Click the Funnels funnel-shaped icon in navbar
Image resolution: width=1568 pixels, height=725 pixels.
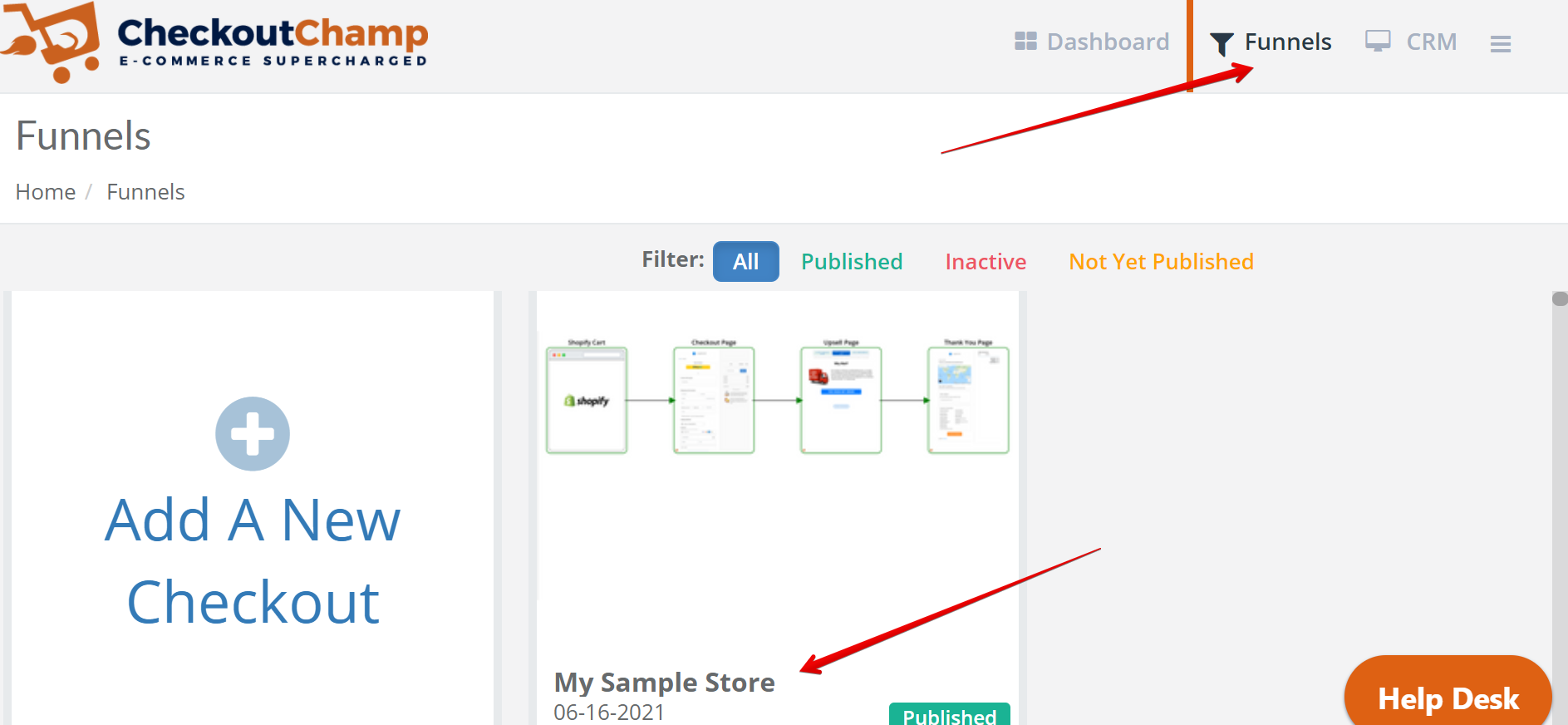click(1221, 43)
